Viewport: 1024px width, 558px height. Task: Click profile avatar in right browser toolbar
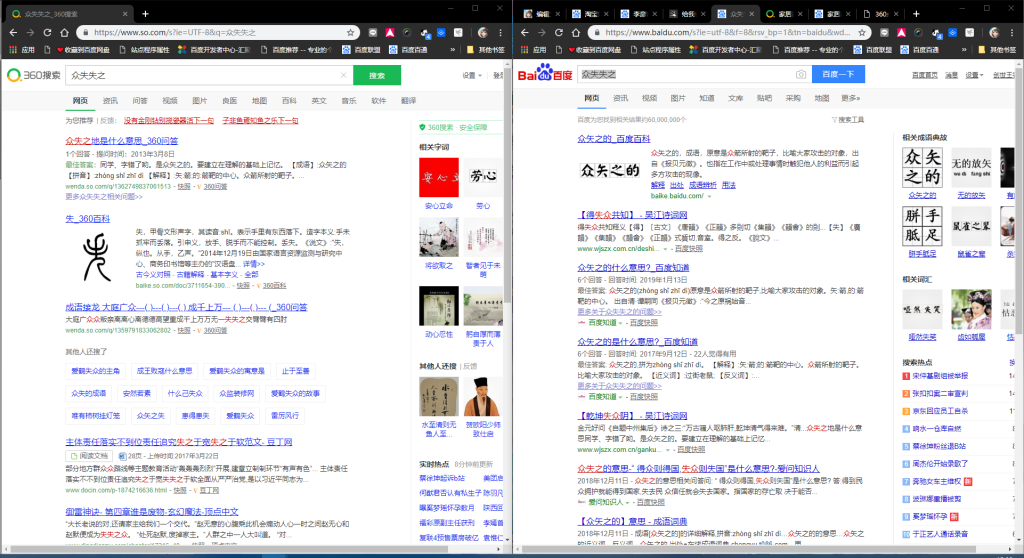[995, 32]
